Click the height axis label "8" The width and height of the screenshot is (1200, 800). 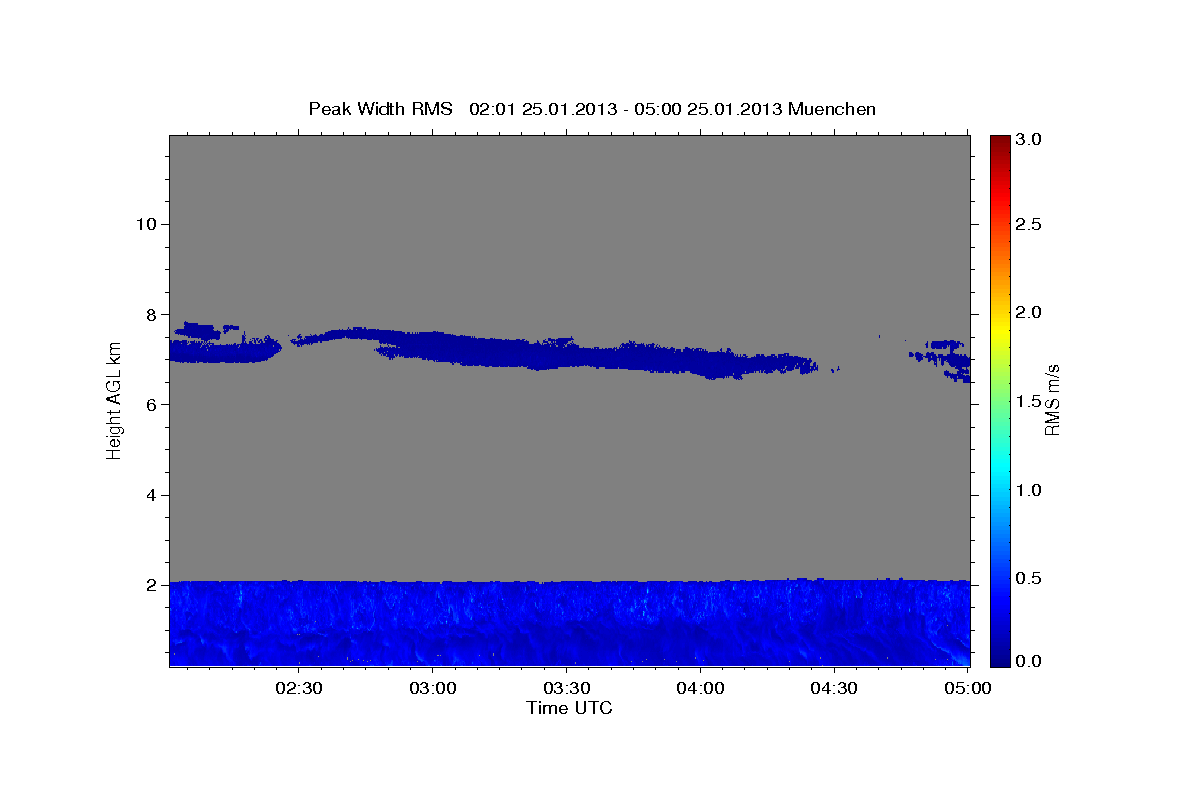point(149,314)
